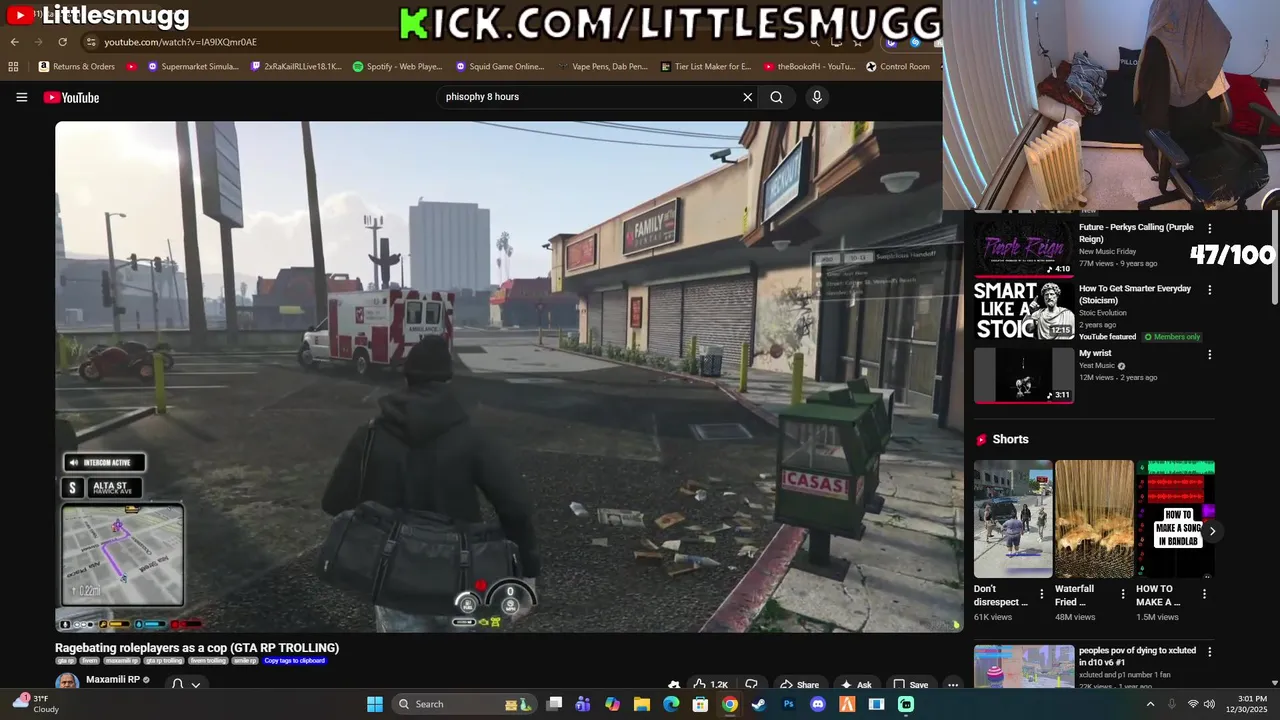This screenshot has width=1280, height=720.
Task: Open Future - Perkys Calling video thumbnail
Action: pyautogui.click(x=1023, y=247)
